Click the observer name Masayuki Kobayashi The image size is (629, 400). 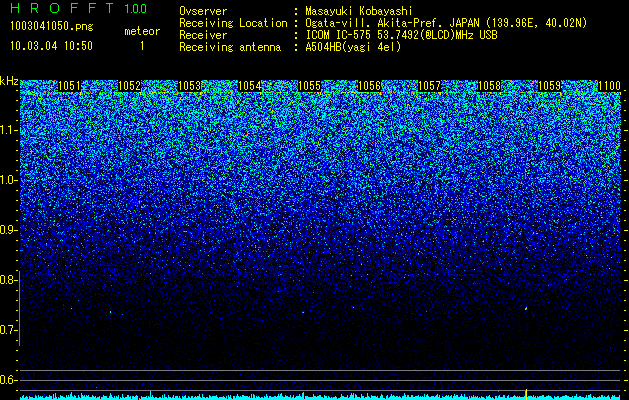pyautogui.click(x=359, y=11)
